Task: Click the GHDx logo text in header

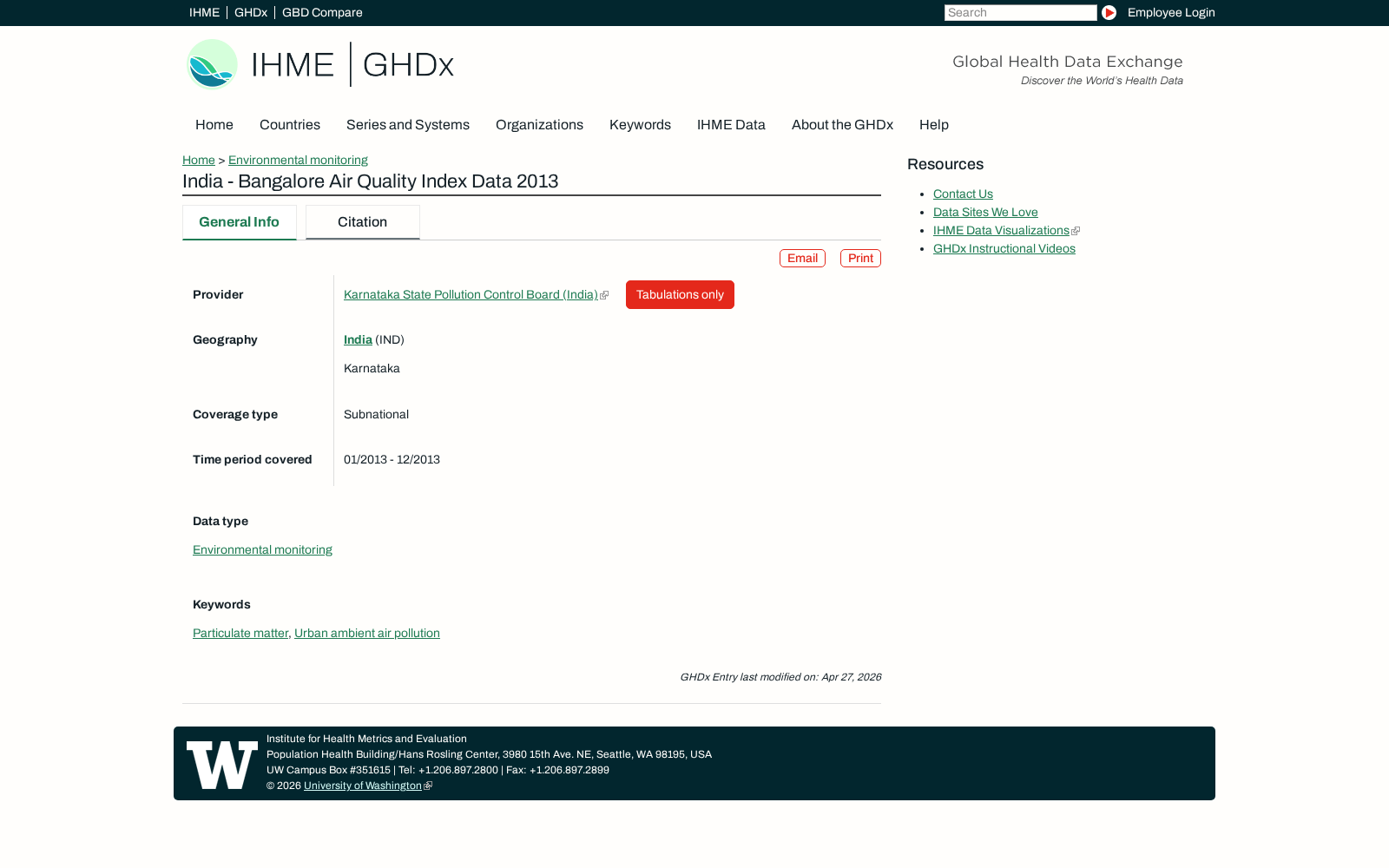Action: [408, 65]
